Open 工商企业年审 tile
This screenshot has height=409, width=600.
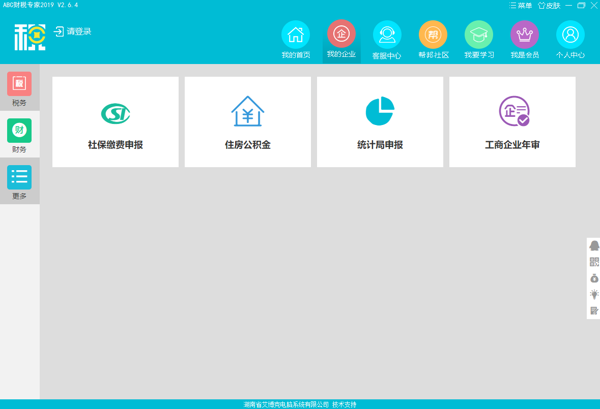click(x=512, y=123)
